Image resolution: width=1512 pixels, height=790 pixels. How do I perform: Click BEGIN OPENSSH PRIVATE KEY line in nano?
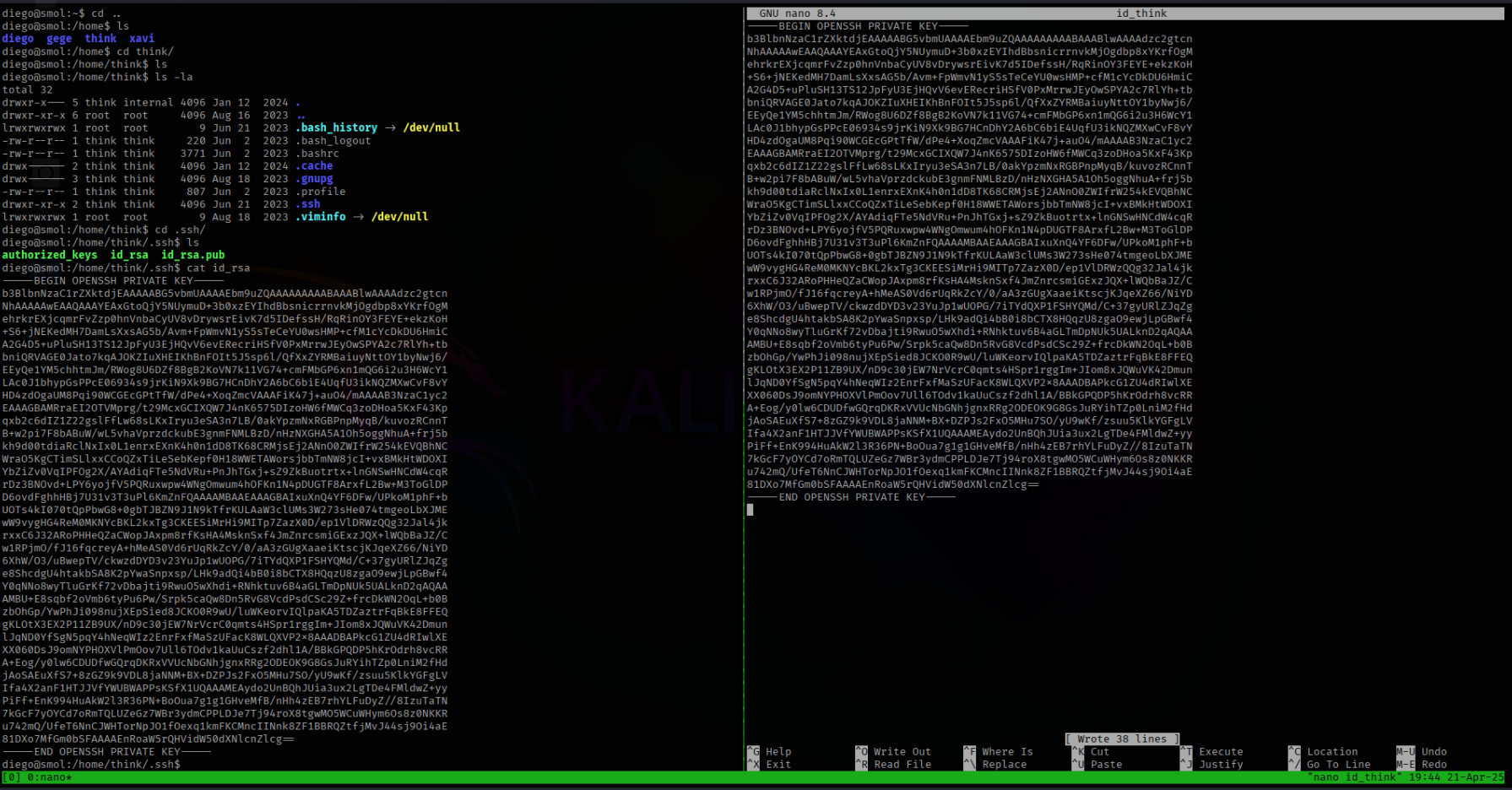click(858, 26)
